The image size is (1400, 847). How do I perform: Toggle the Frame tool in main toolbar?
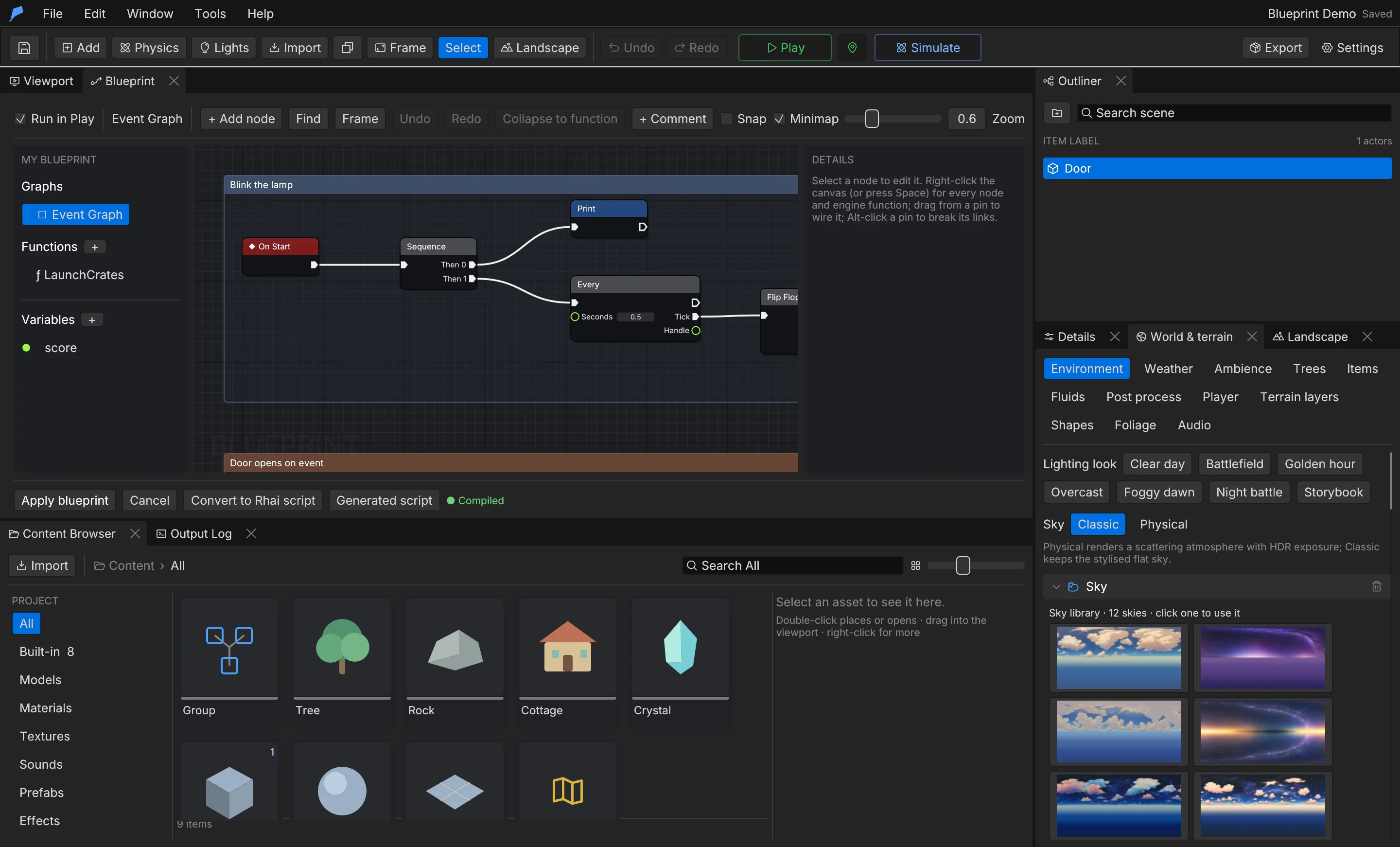pos(400,48)
